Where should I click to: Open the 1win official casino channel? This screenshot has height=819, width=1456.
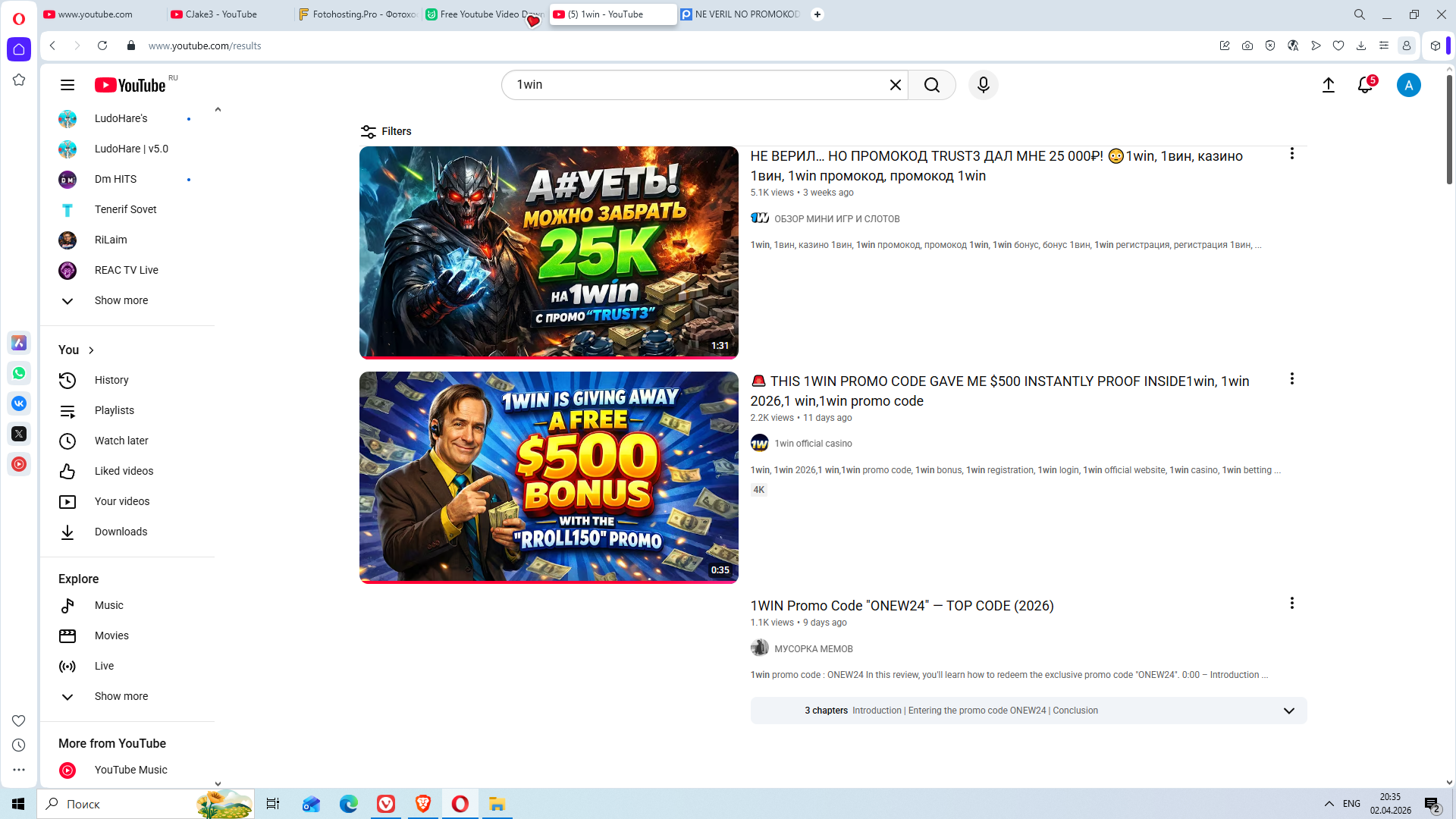point(812,444)
